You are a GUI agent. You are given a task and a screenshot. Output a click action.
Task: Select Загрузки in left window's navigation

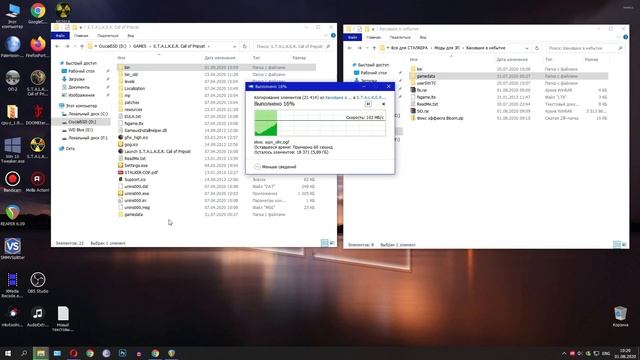tap(76, 79)
